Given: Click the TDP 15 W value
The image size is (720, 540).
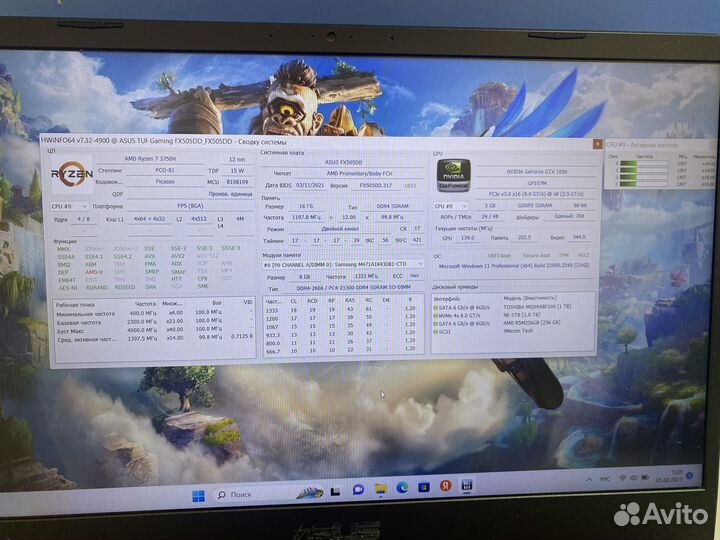Looking at the screenshot, I should tap(237, 170).
